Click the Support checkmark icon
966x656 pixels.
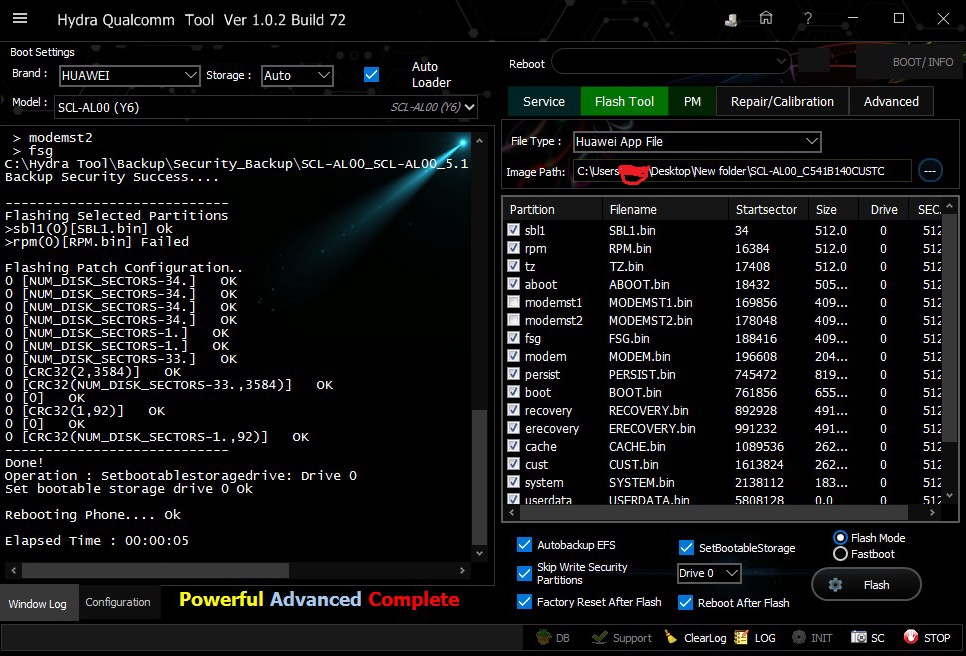pyautogui.click(x=599, y=638)
